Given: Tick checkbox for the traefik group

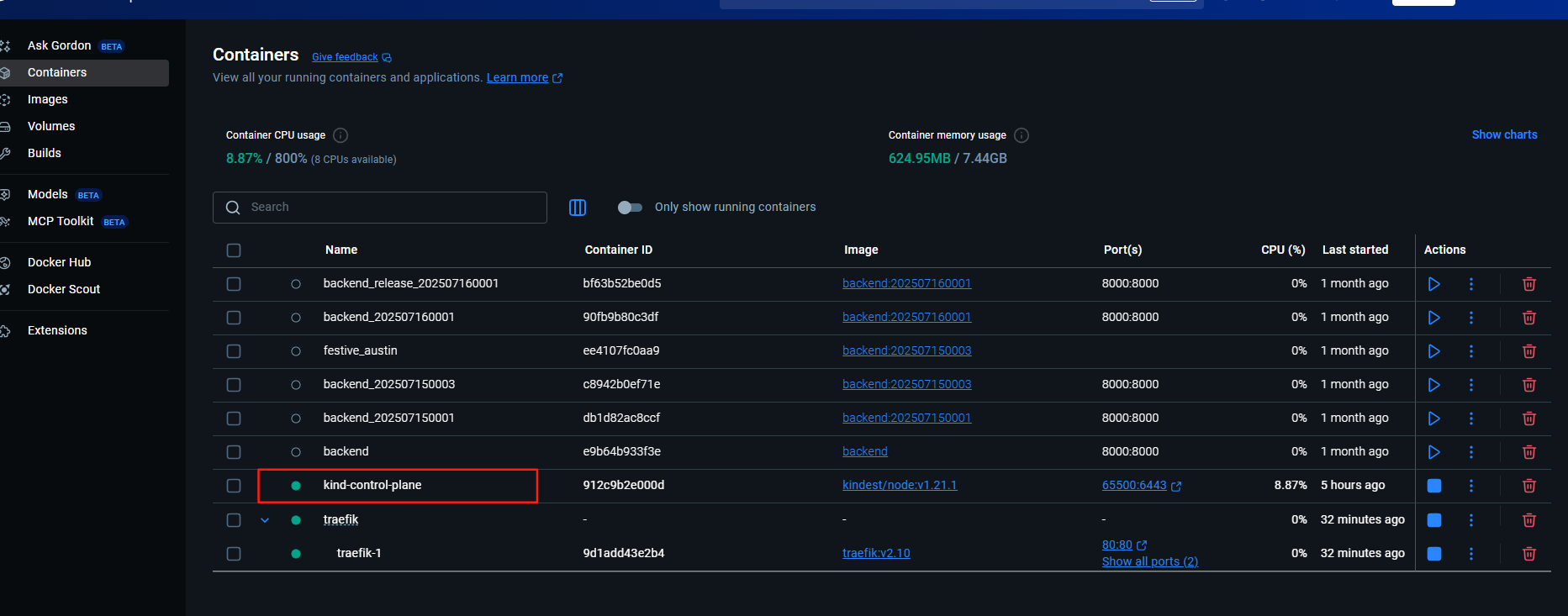Looking at the screenshot, I should click(234, 520).
